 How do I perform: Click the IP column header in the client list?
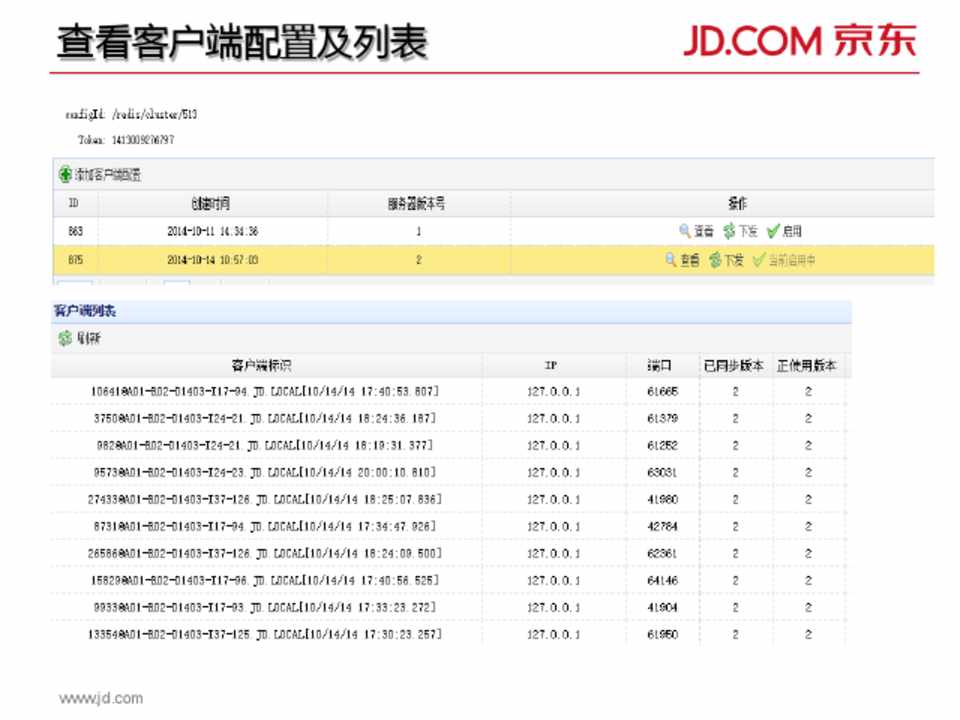552,366
